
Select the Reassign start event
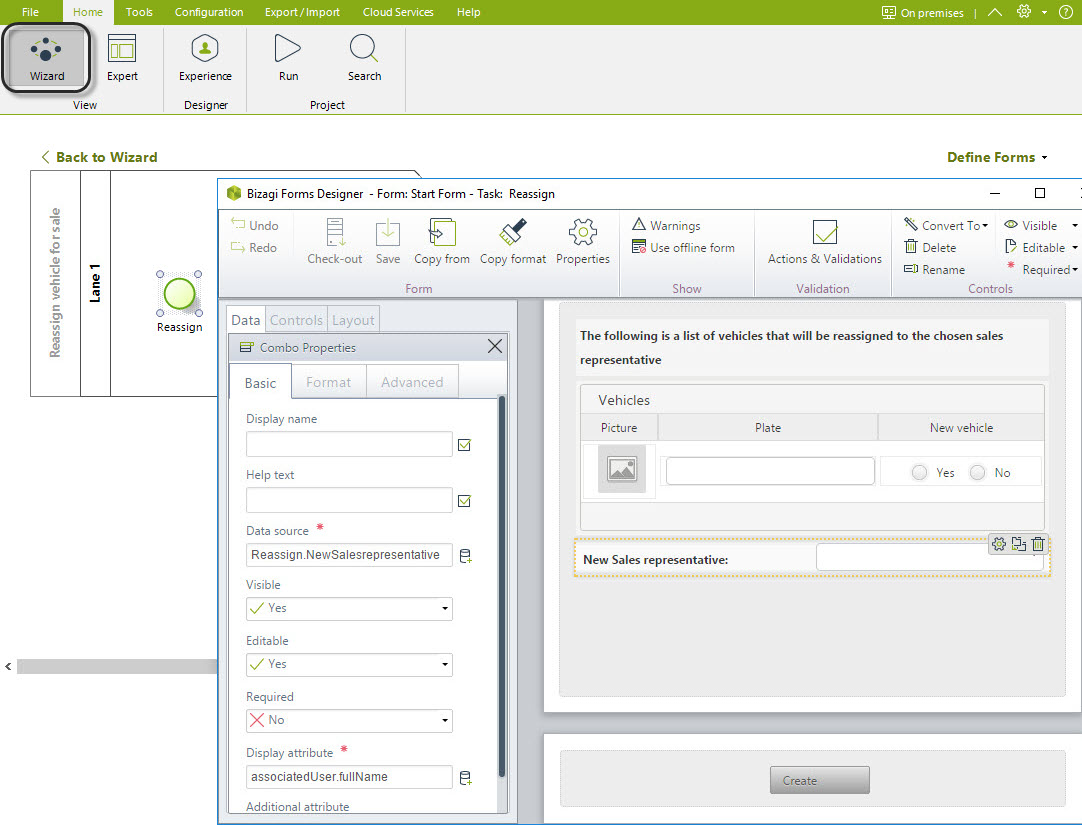pos(179,294)
